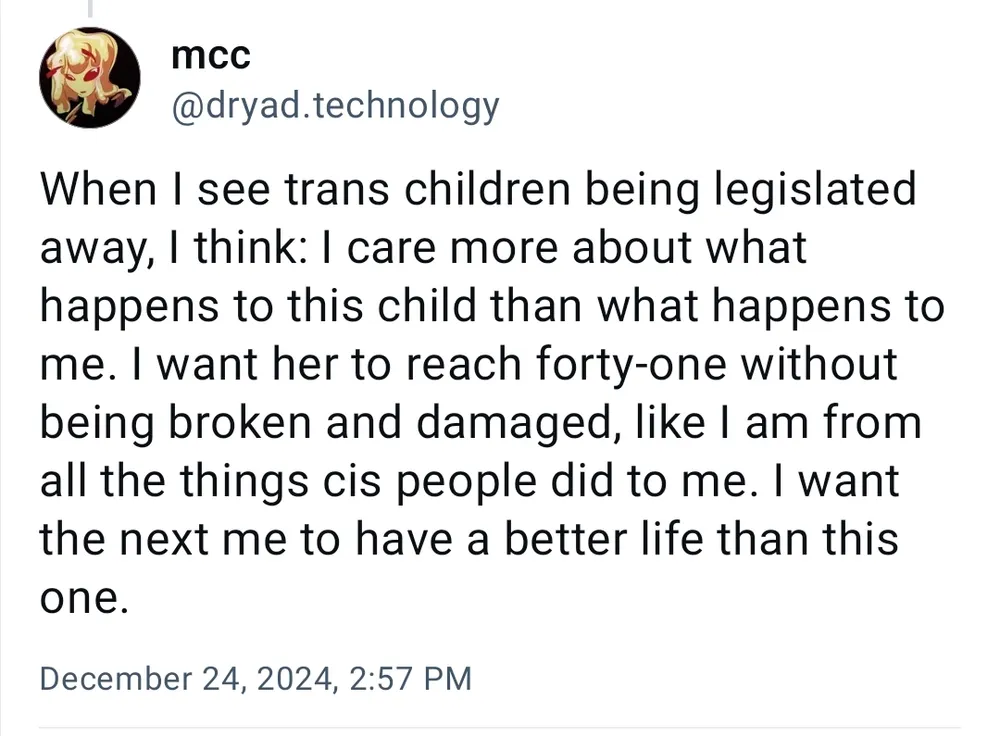Click the 2:57 PM time text
Viewport: 1000px width, 736px height.
[411, 679]
